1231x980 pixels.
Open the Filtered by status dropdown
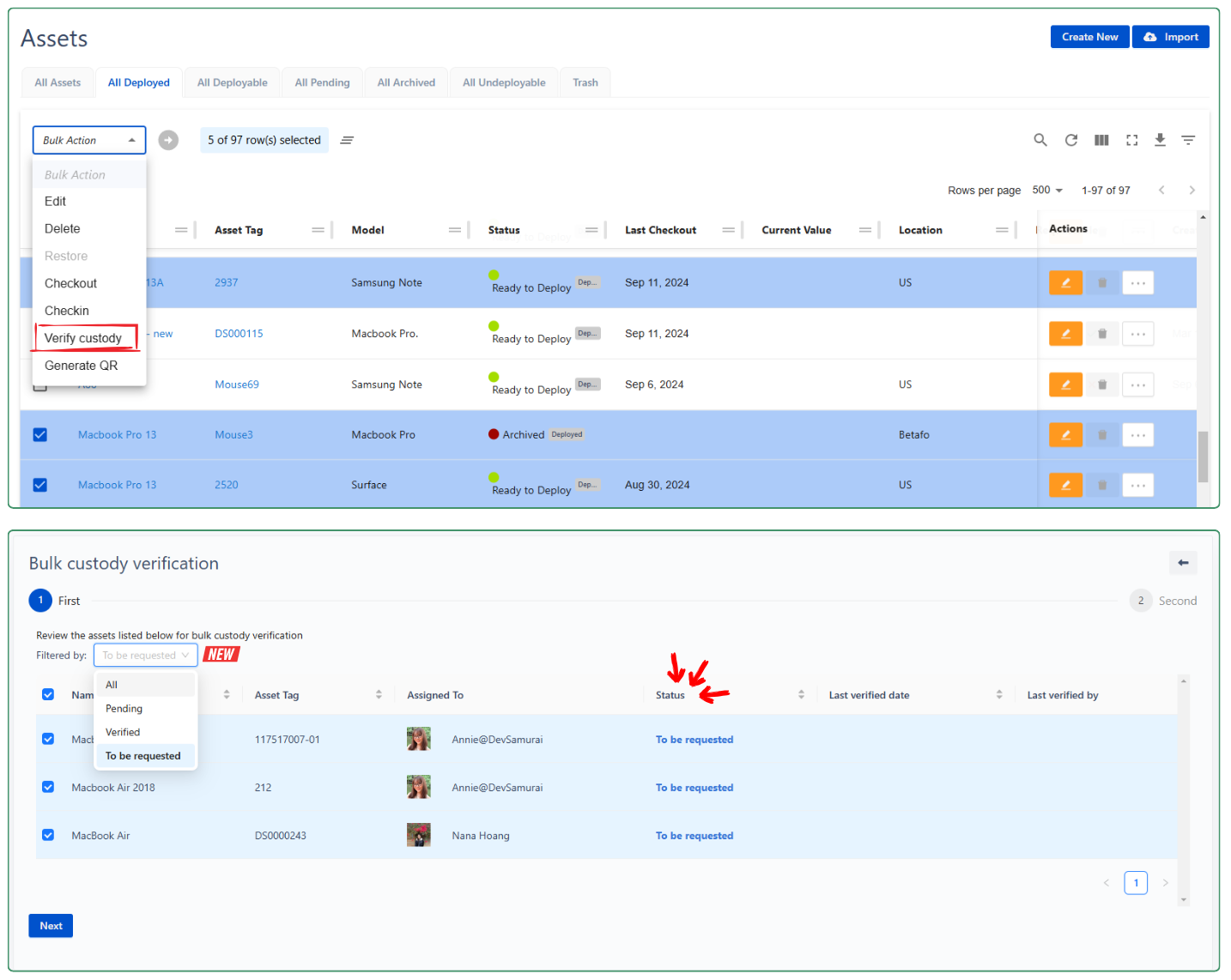tap(145, 656)
